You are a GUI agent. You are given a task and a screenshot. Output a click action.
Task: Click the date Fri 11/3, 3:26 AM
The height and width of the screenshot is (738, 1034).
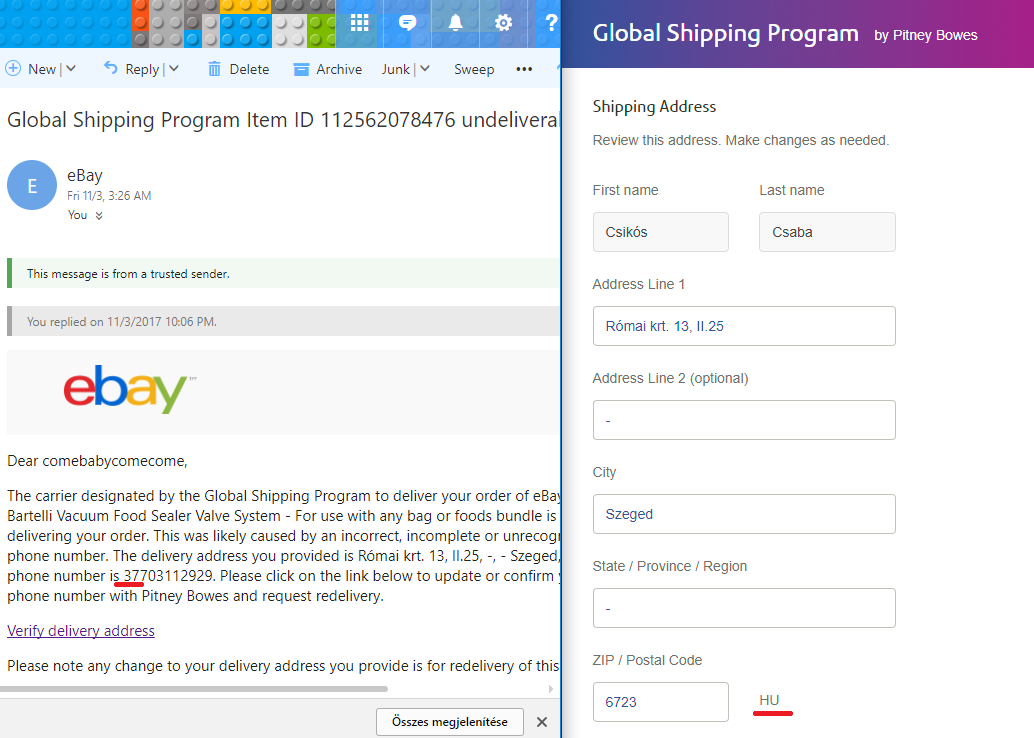point(109,196)
